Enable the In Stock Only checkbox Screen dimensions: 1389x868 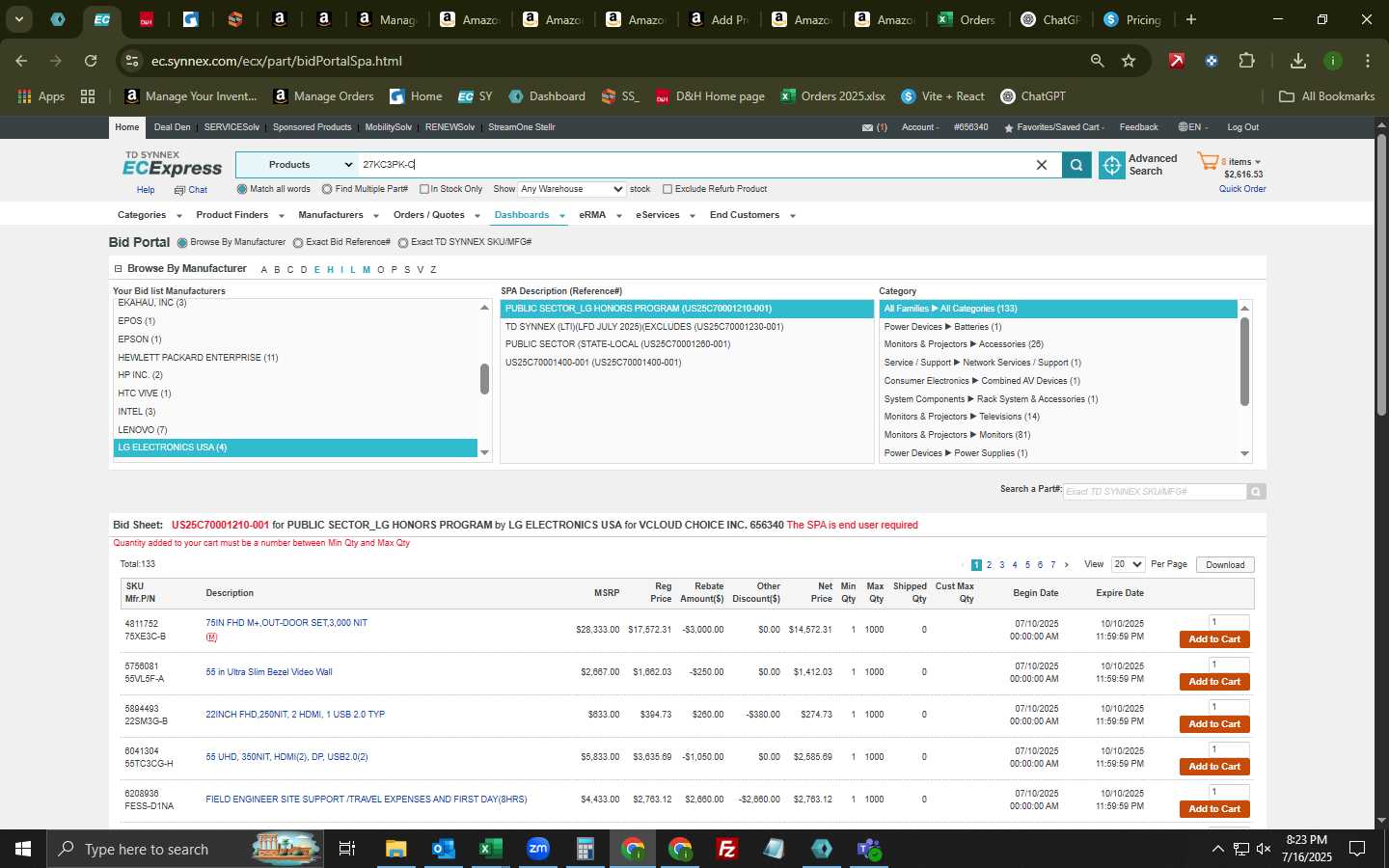click(424, 189)
